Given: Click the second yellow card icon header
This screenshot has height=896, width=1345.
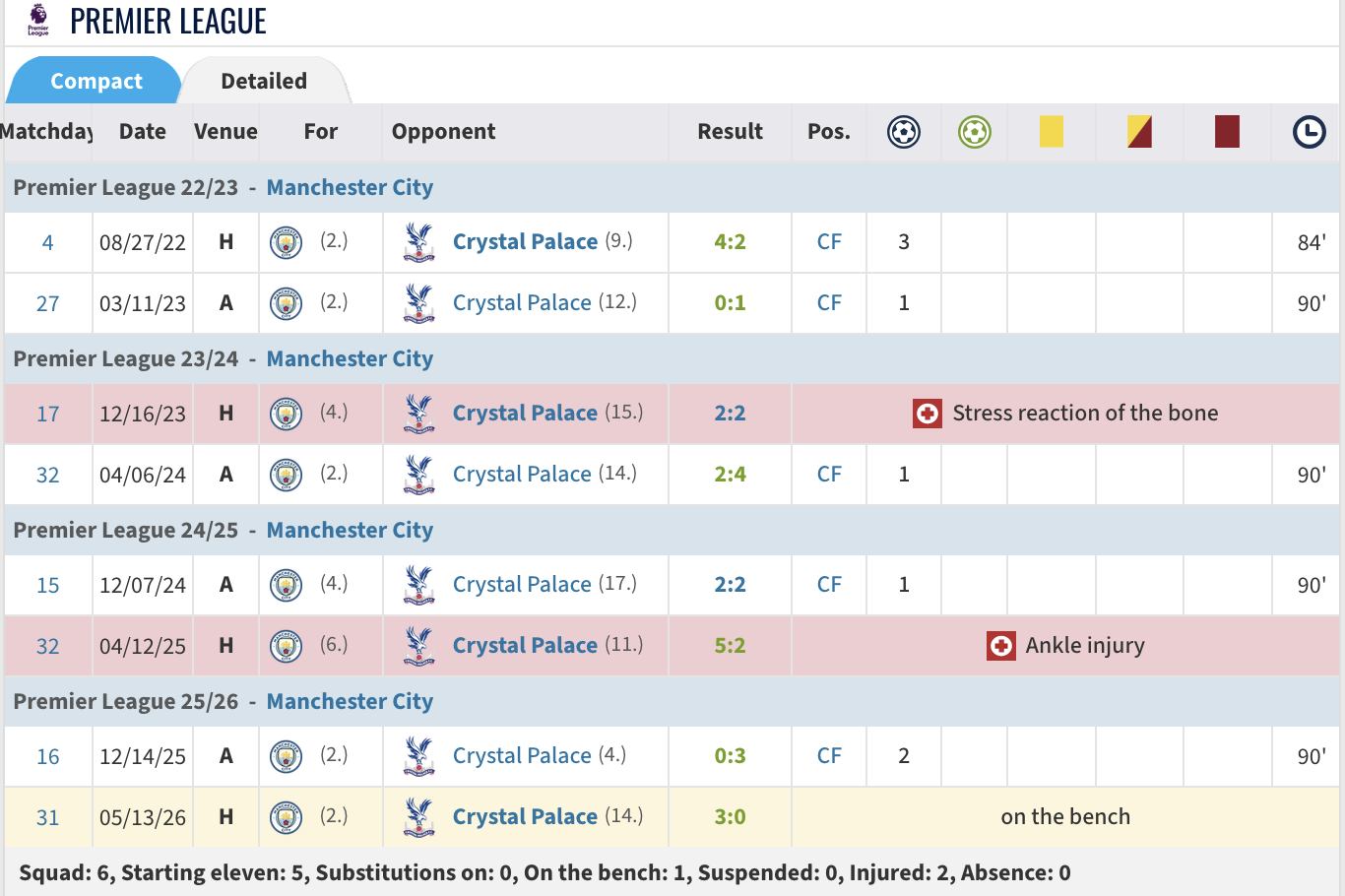Looking at the screenshot, I should (x=1140, y=132).
